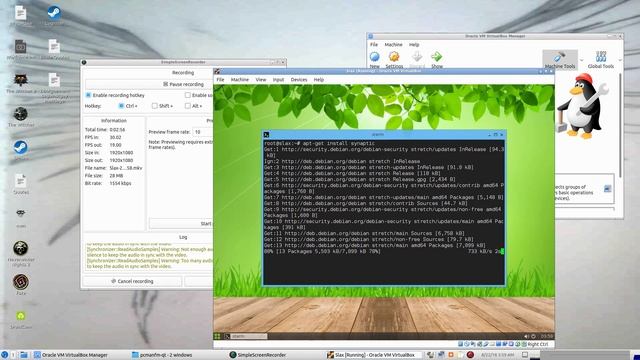Open the top Steam desktop icon
The width and height of the screenshot is (640, 360).
[54, 13]
